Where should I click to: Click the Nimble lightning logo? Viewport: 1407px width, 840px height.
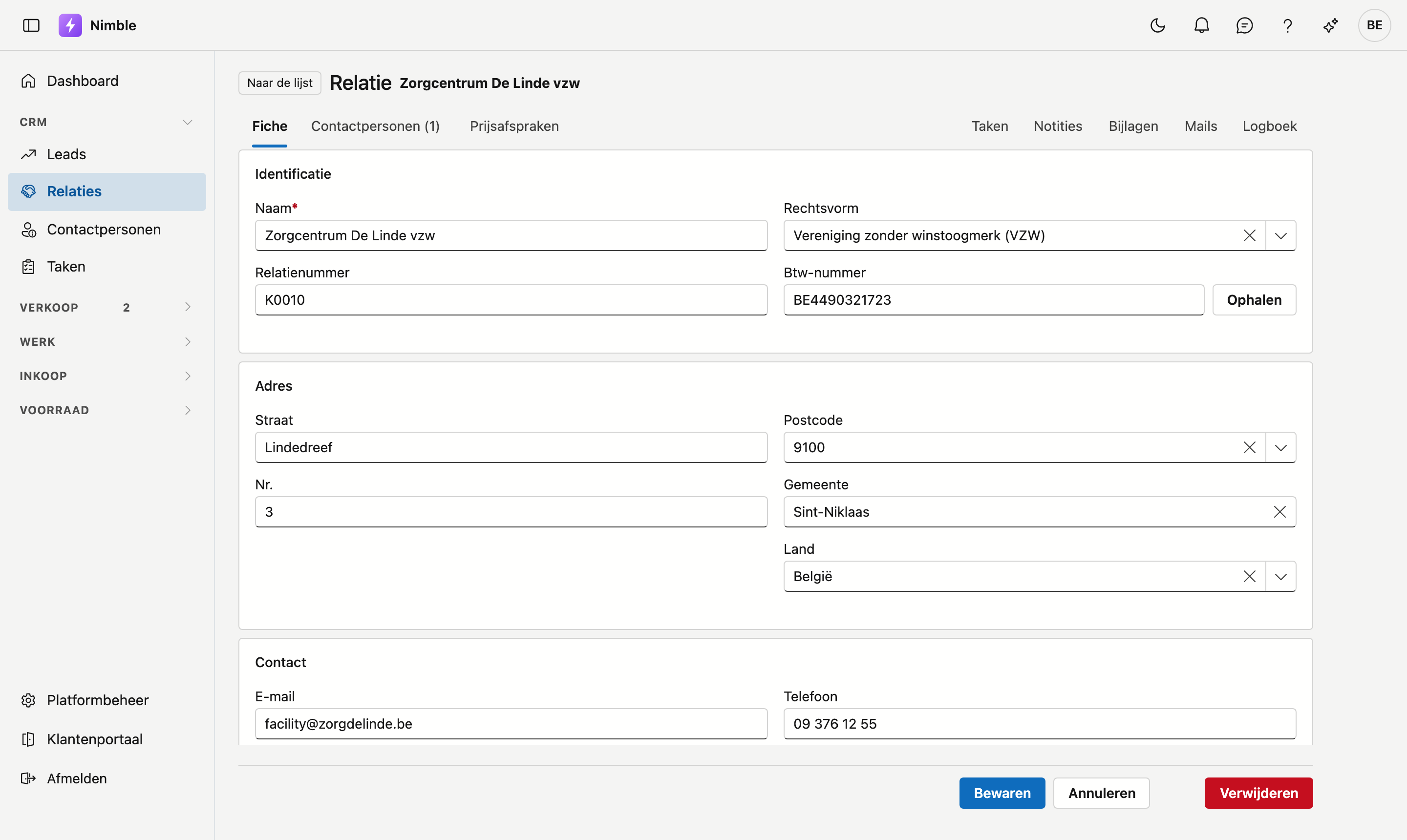pos(70,25)
